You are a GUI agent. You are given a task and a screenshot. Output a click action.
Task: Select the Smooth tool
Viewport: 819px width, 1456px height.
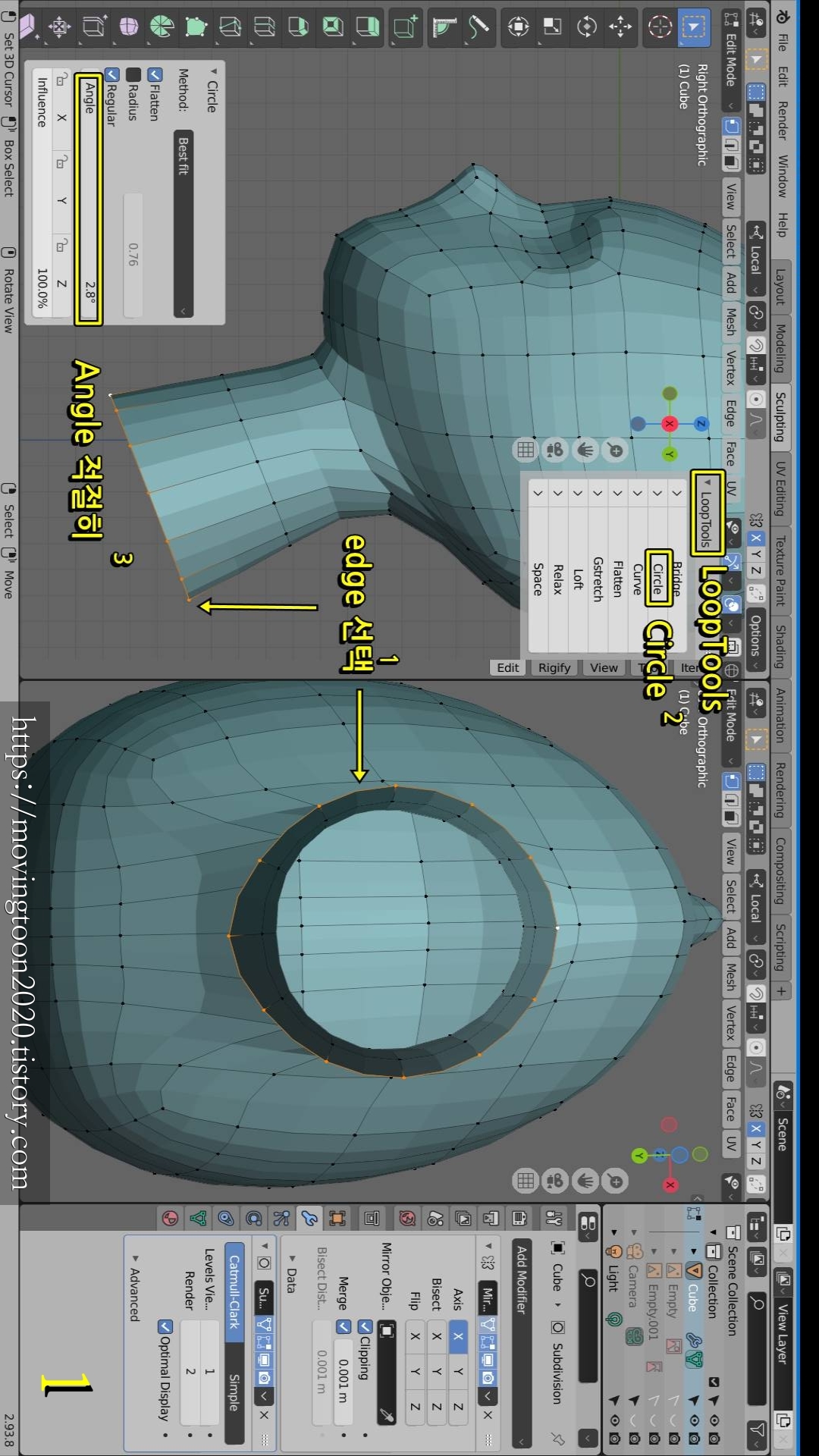[128, 27]
